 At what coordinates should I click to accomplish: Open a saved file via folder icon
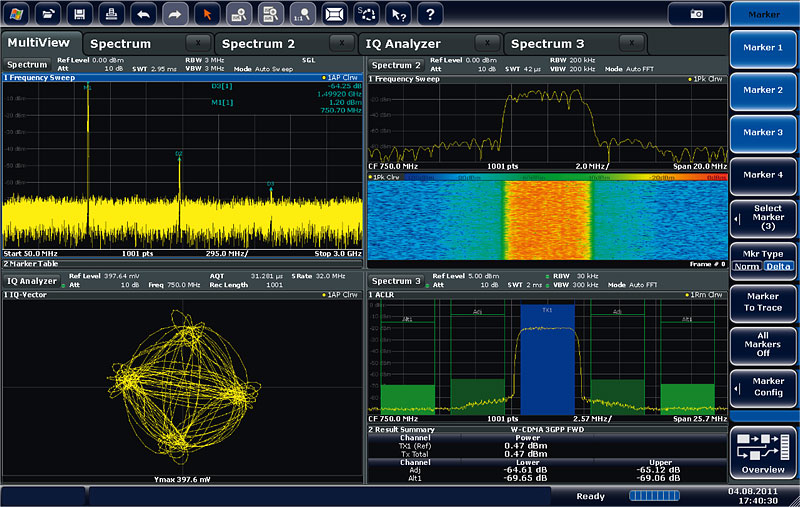click(x=50, y=14)
